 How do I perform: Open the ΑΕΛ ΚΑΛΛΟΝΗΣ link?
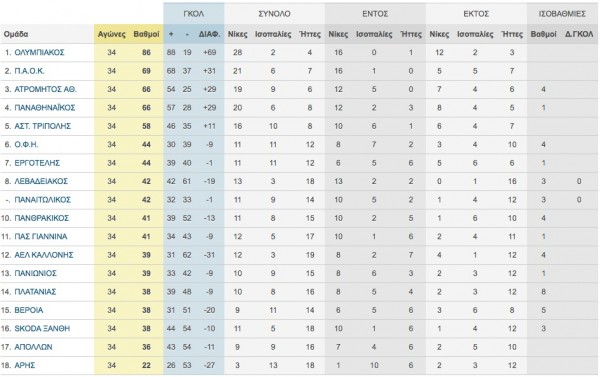[x=44, y=255]
